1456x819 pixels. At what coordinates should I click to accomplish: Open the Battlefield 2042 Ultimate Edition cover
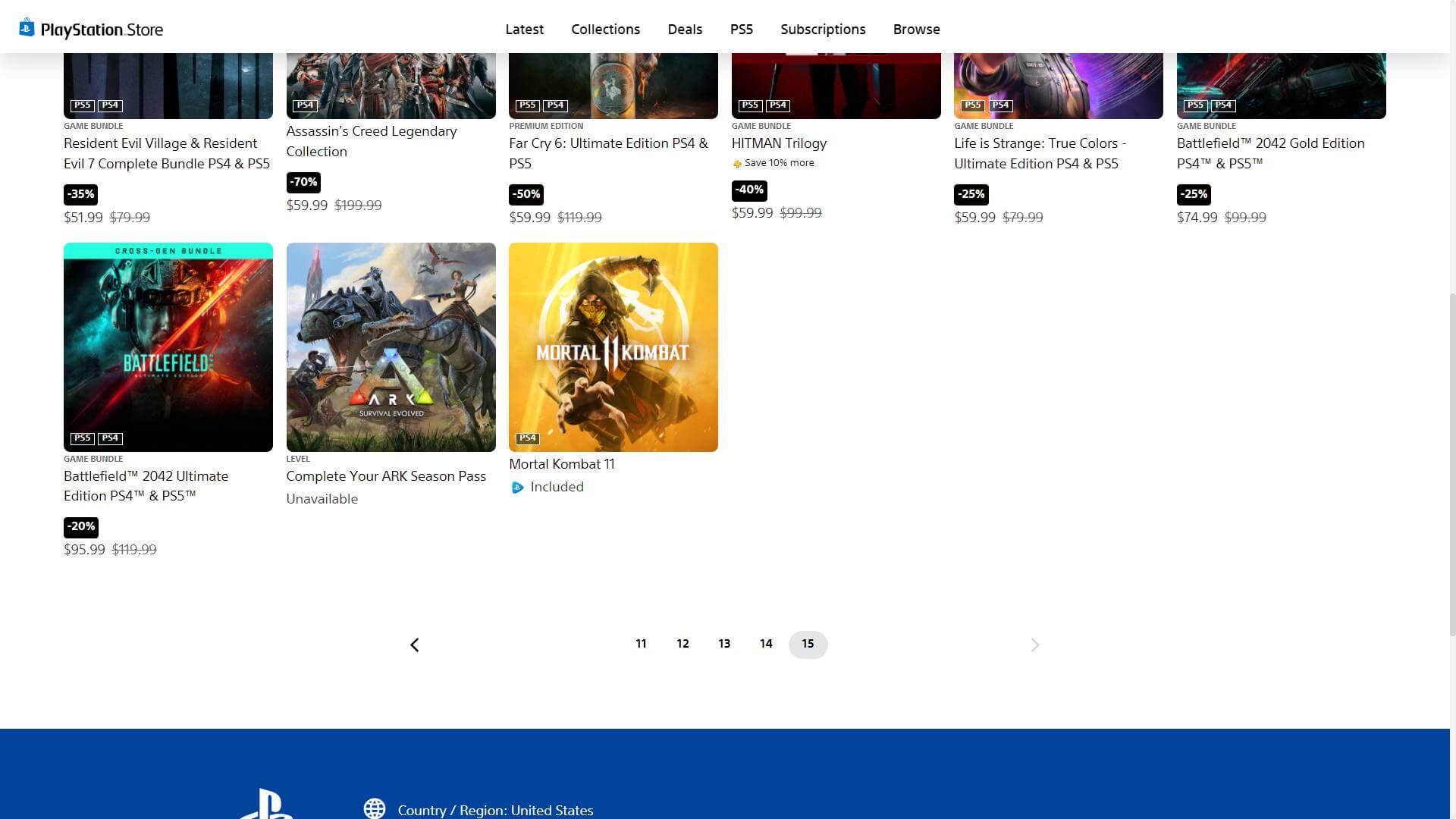(x=168, y=347)
